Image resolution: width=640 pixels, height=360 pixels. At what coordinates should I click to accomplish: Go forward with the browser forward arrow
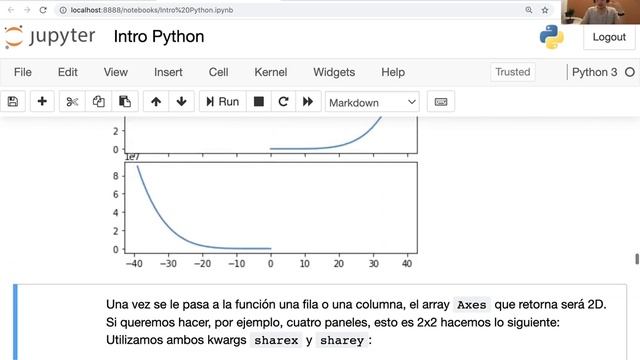click(27, 10)
